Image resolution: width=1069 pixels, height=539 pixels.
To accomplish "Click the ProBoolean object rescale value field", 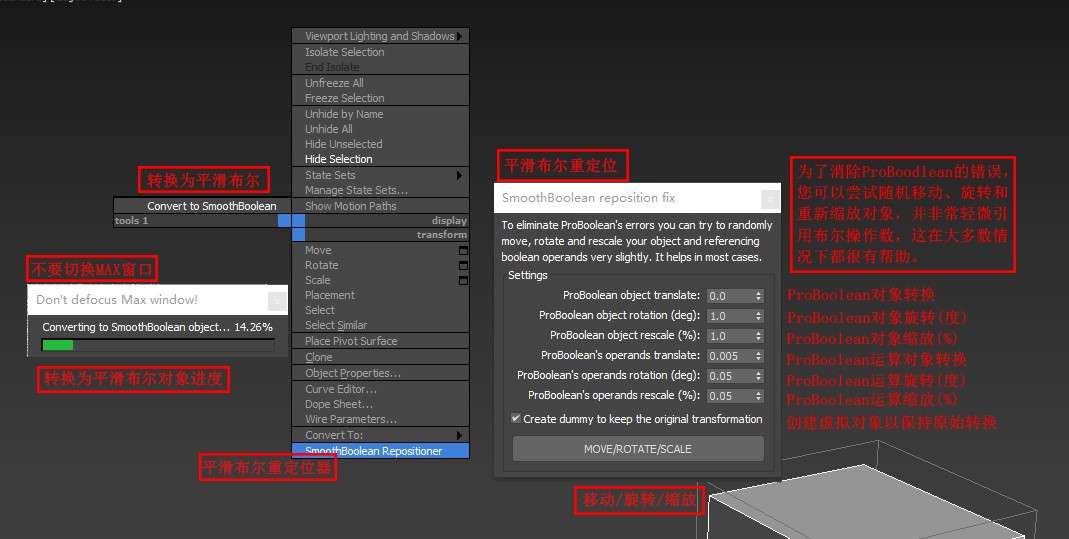I will pos(729,336).
